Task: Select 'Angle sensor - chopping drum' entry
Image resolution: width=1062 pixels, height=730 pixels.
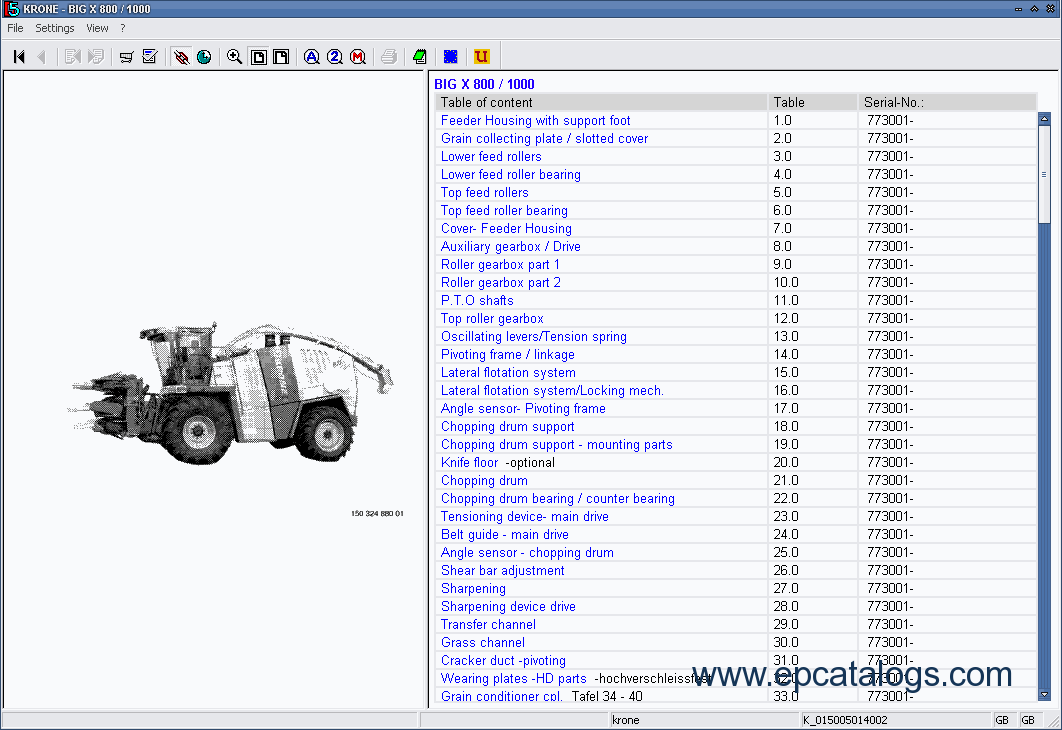Action: 528,553
